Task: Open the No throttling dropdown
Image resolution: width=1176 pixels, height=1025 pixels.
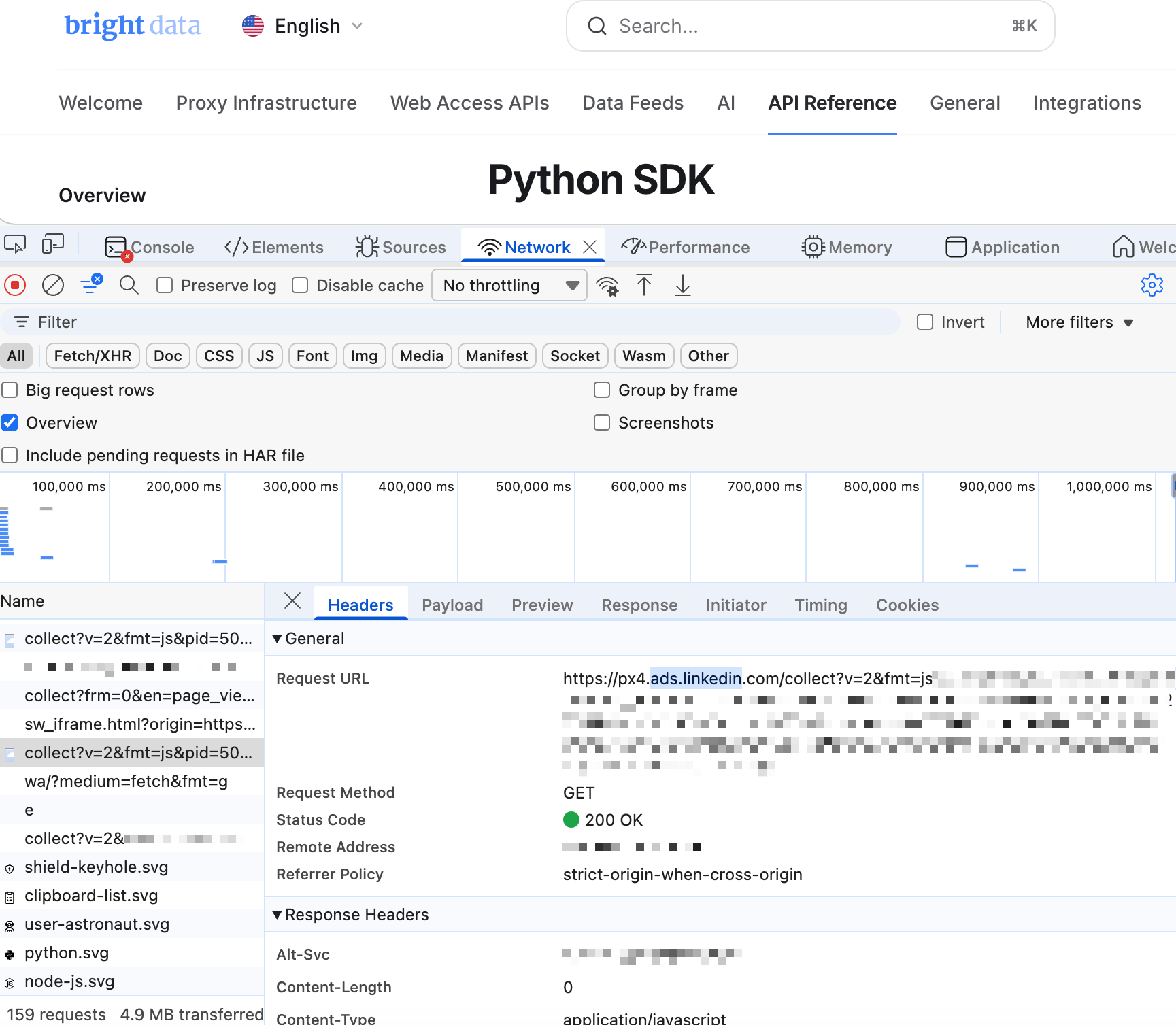Action: coord(509,285)
